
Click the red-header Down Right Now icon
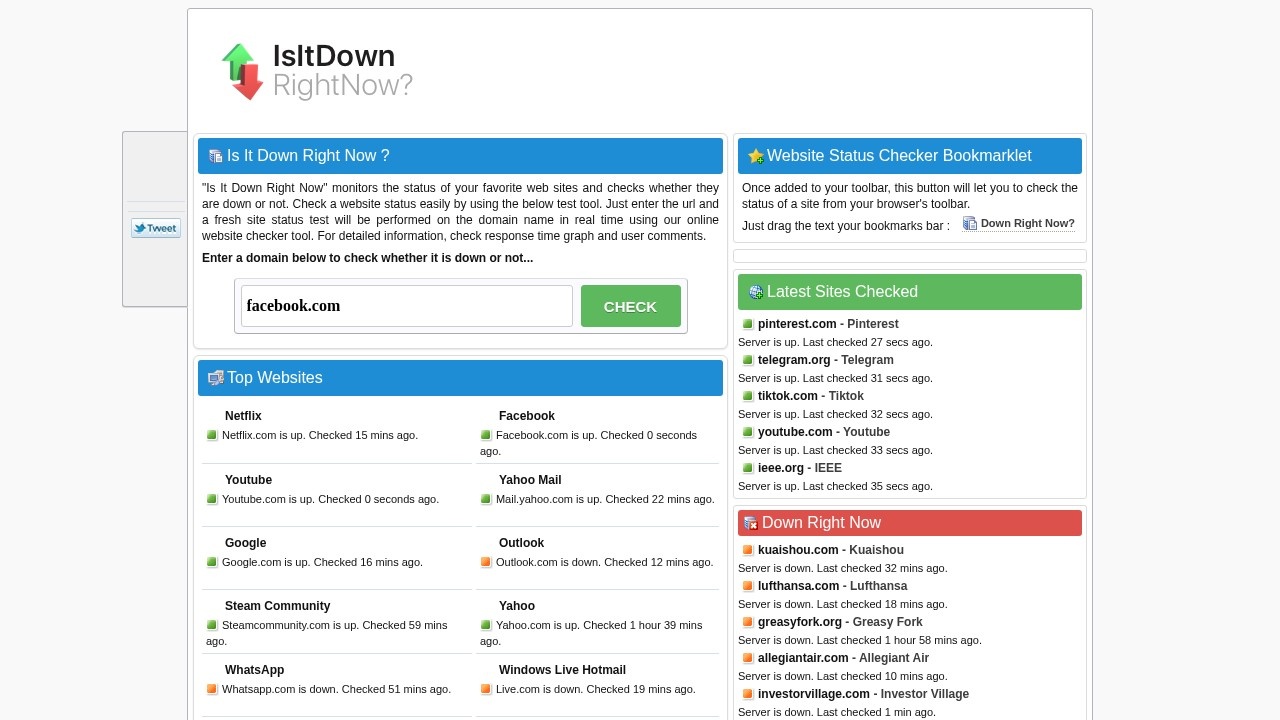point(751,523)
